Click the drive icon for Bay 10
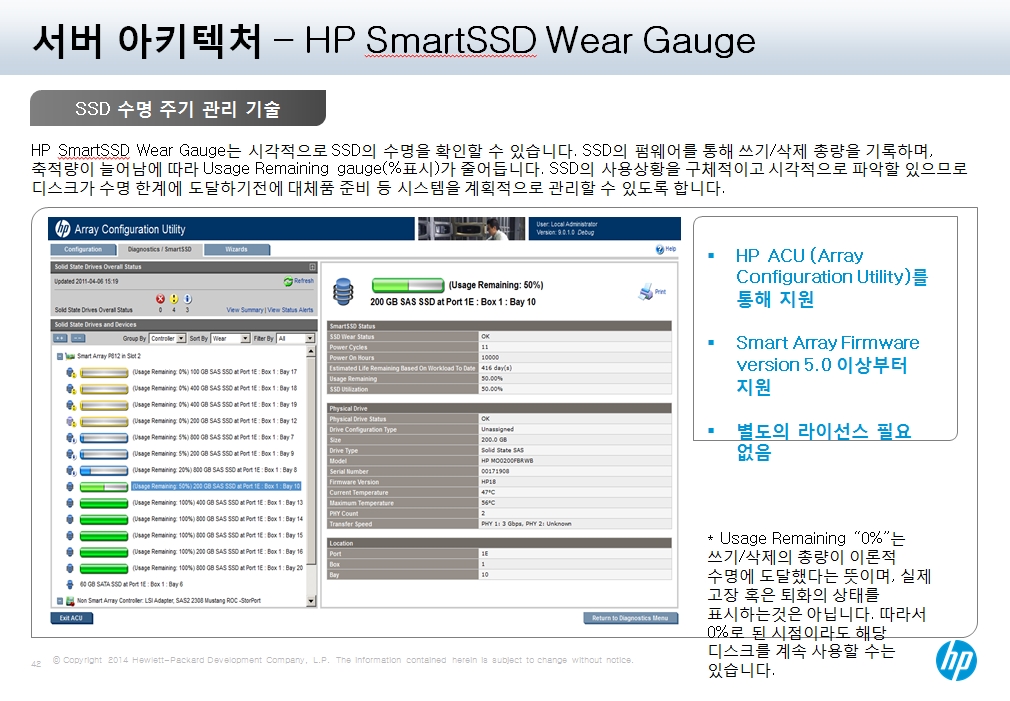This screenshot has height=701, width=1010. 70,487
